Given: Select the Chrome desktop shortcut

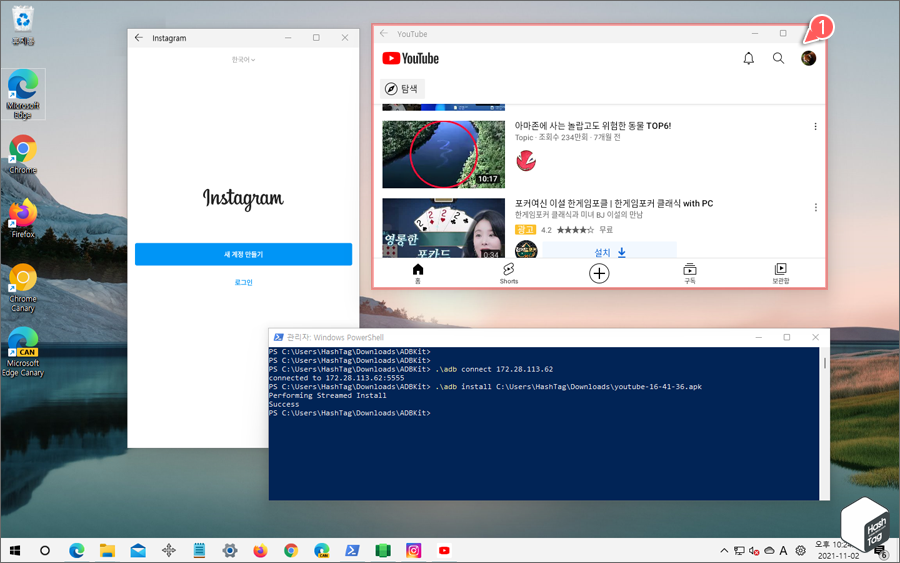Looking at the screenshot, I should 23,154.
